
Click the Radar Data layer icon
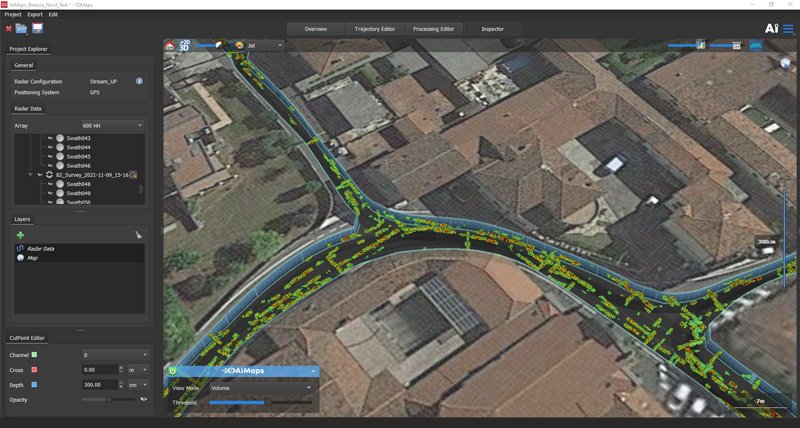[x=20, y=248]
